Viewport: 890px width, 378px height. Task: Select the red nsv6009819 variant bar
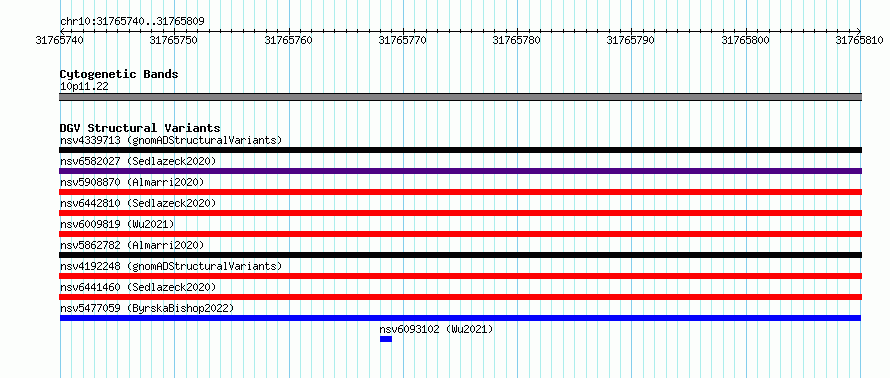[x=460, y=234]
